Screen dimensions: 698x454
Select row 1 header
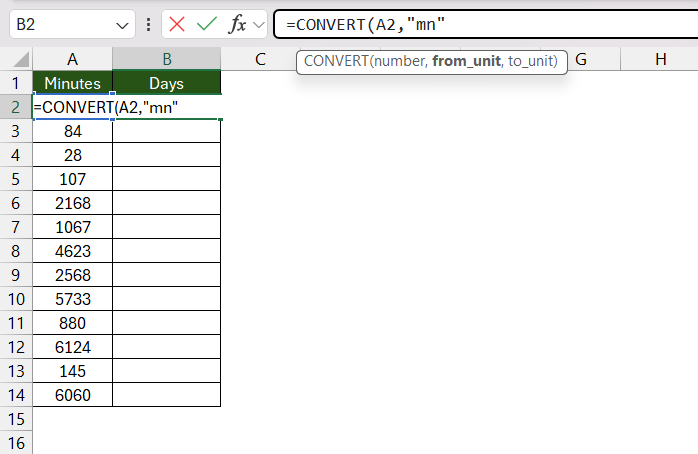pyautogui.click(x=16, y=83)
